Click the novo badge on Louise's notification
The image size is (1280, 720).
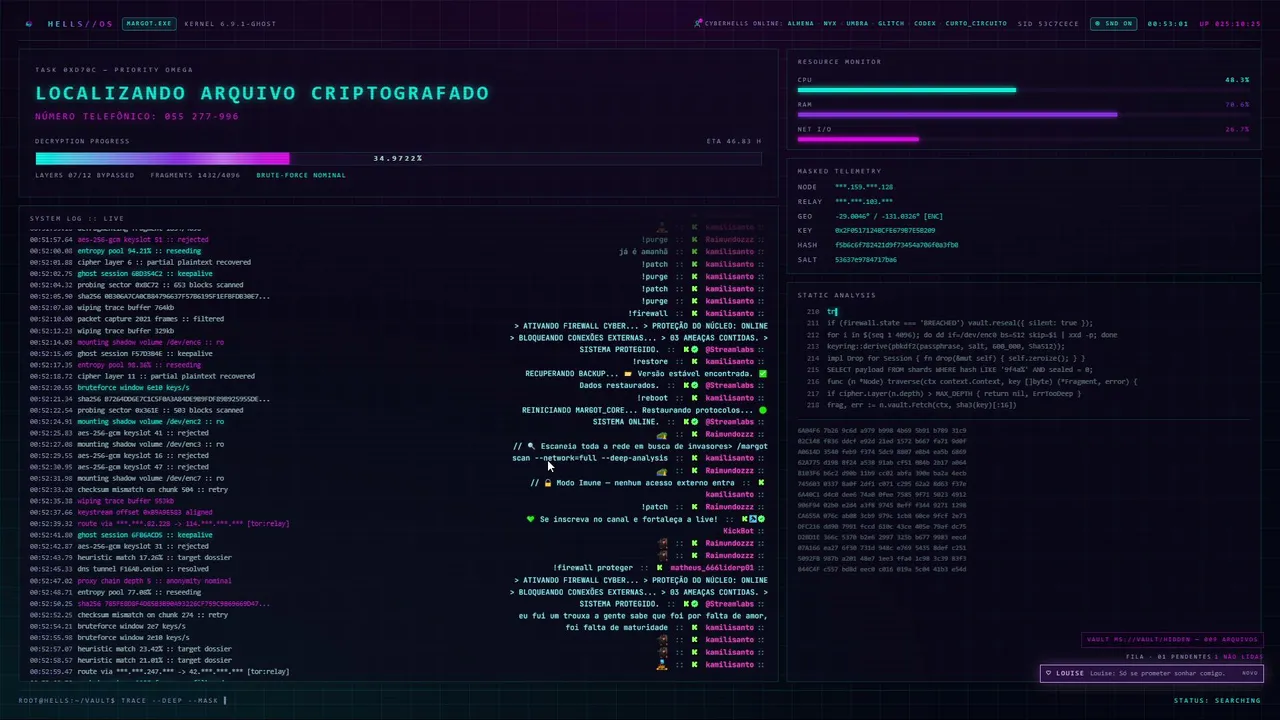coord(1249,673)
